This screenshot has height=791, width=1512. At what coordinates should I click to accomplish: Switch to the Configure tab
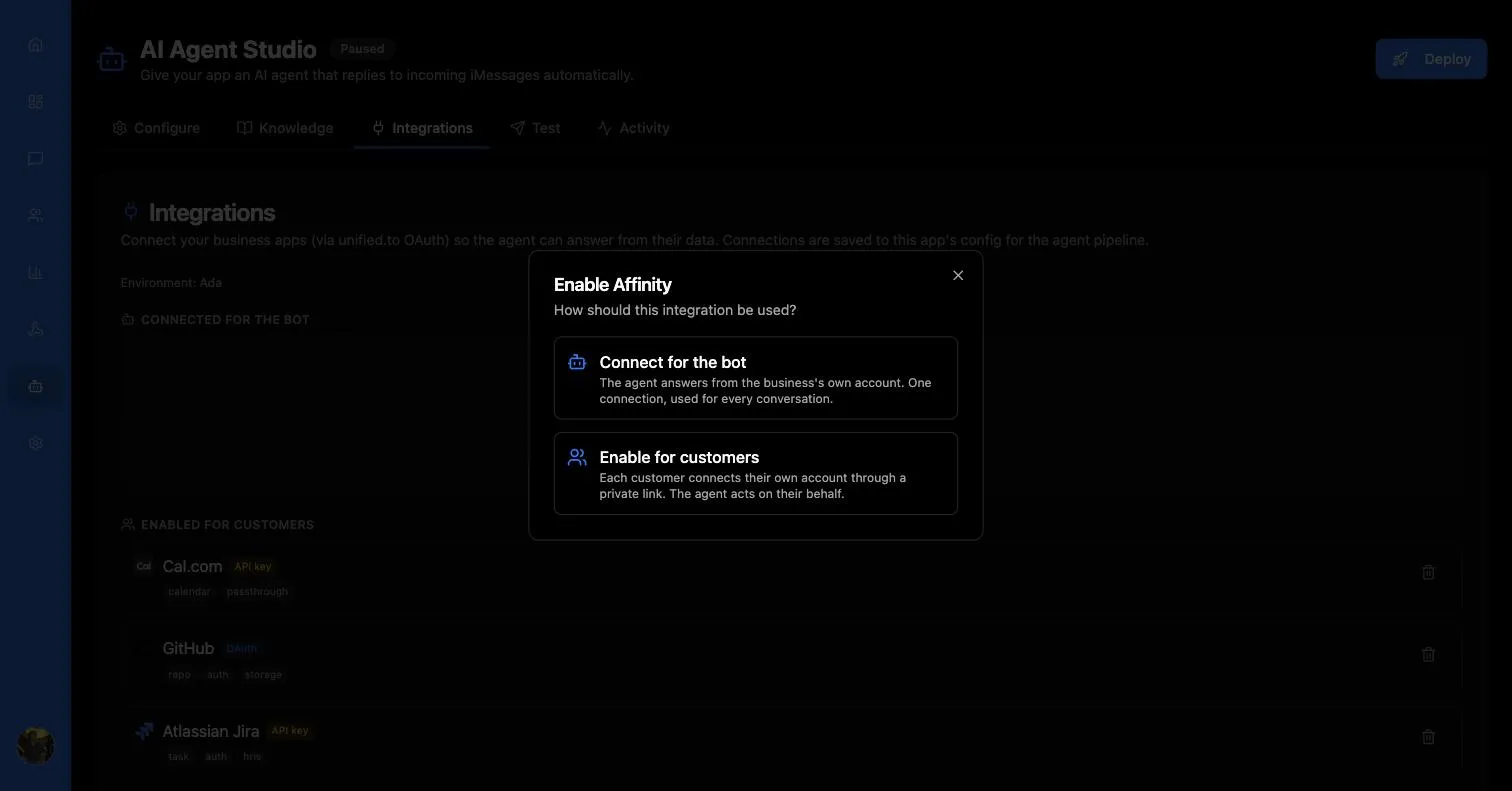click(x=156, y=128)
